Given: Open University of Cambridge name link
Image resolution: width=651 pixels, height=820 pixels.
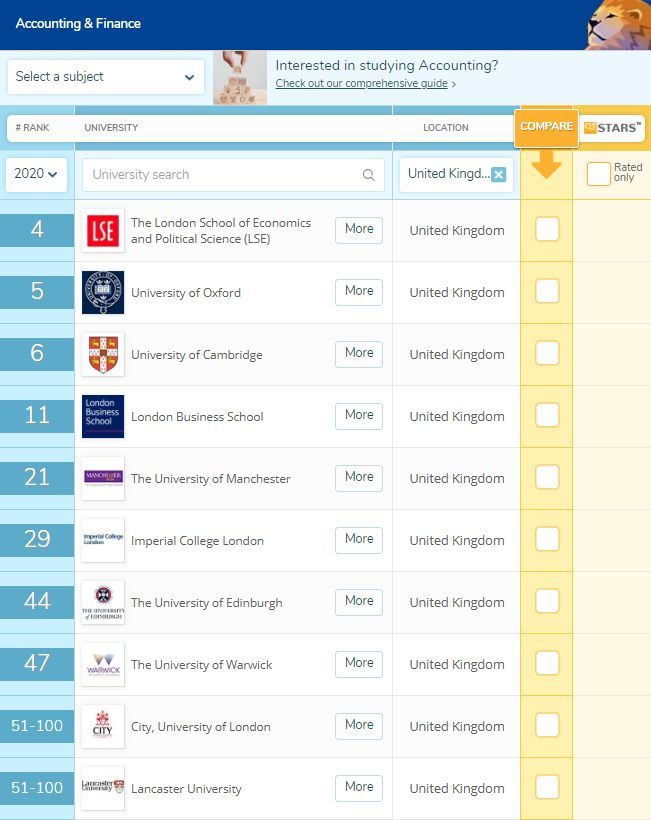Looking at the screenshot, I should click(197, 355).
